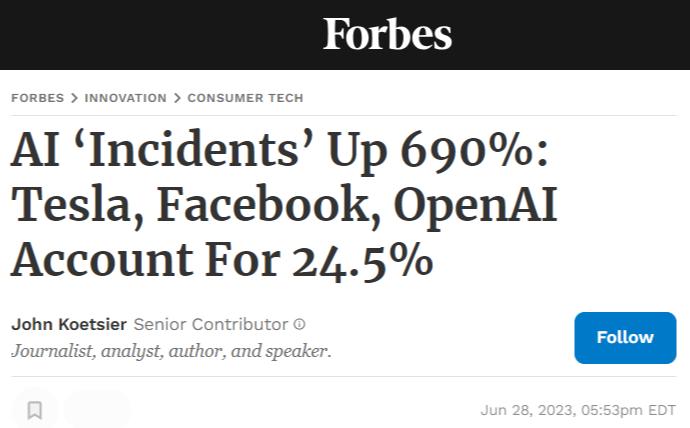This screenshot has height=428, width=690.
Task: Click the 24.5% figure in headline
Action: point(362,260)
